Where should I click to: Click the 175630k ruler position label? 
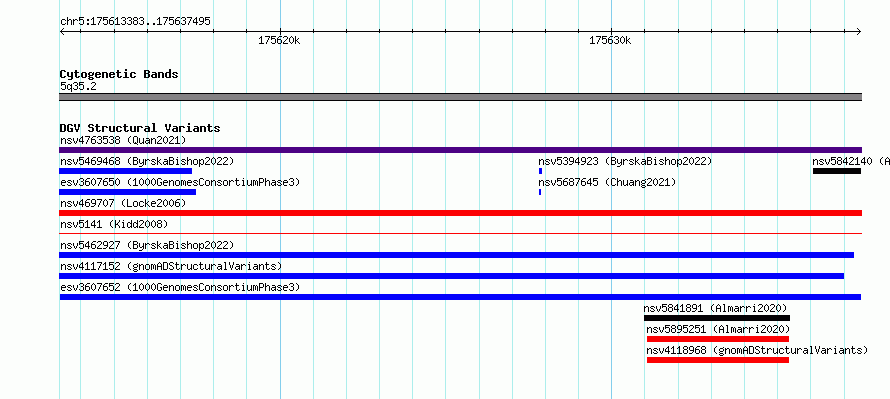point(610,41)
